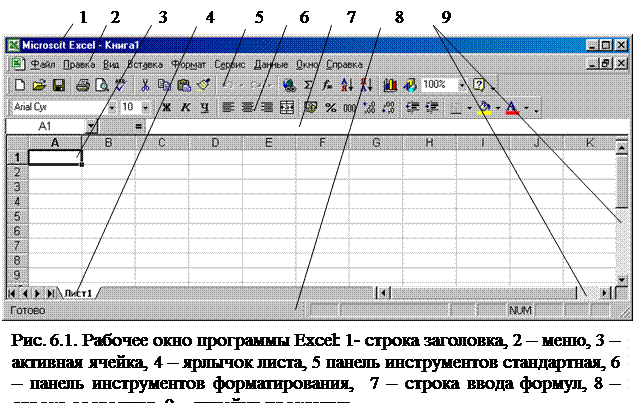Undo the last action
The width and height of the screenshot is (633, 410).
click(x=228, y=85)
